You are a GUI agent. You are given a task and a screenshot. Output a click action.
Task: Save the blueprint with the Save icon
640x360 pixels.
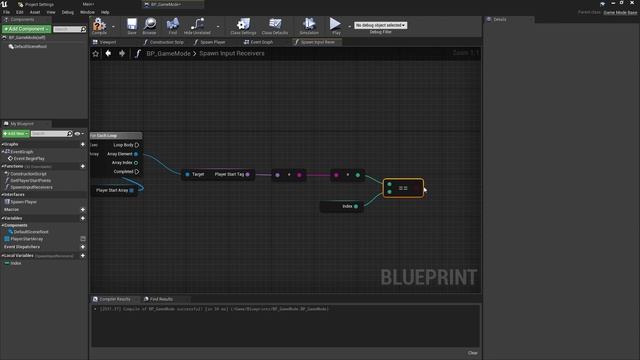[x=132, y=25]
